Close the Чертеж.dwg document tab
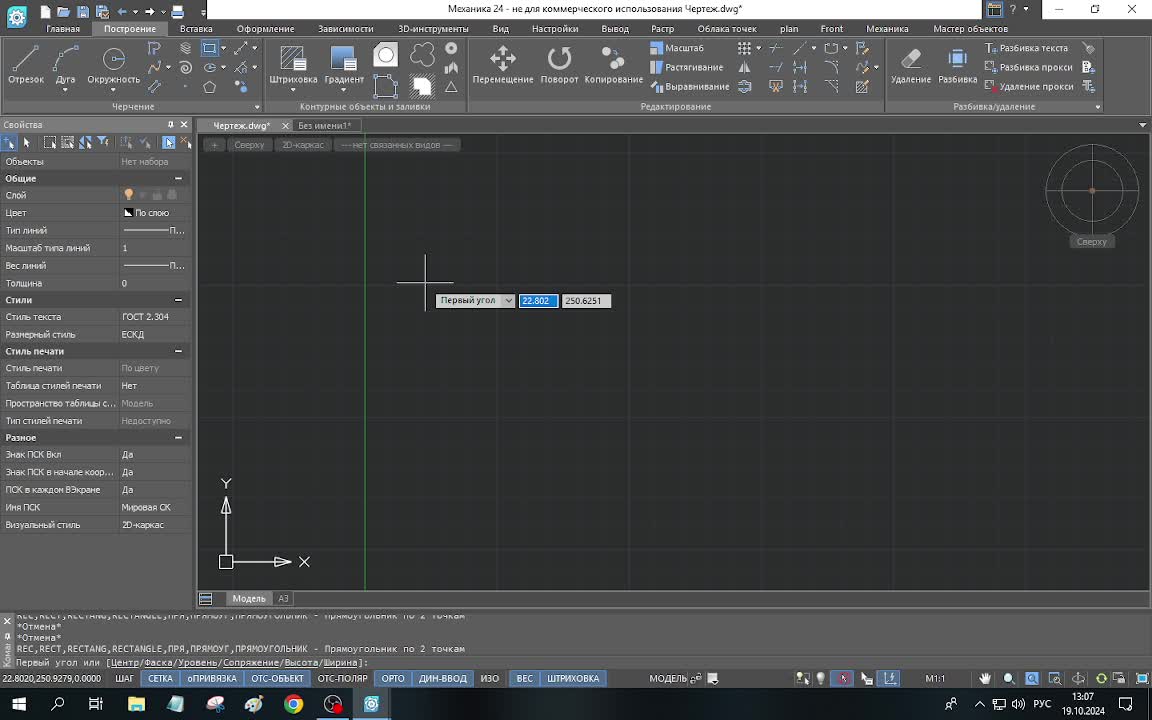Image resolution: width=1152 pixels, height=720 pixels. [x=285, y=126]
